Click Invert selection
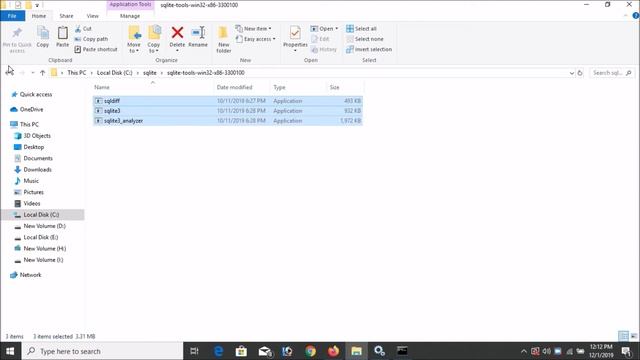The width and height of the screenshot is (640, 360). 369,49
